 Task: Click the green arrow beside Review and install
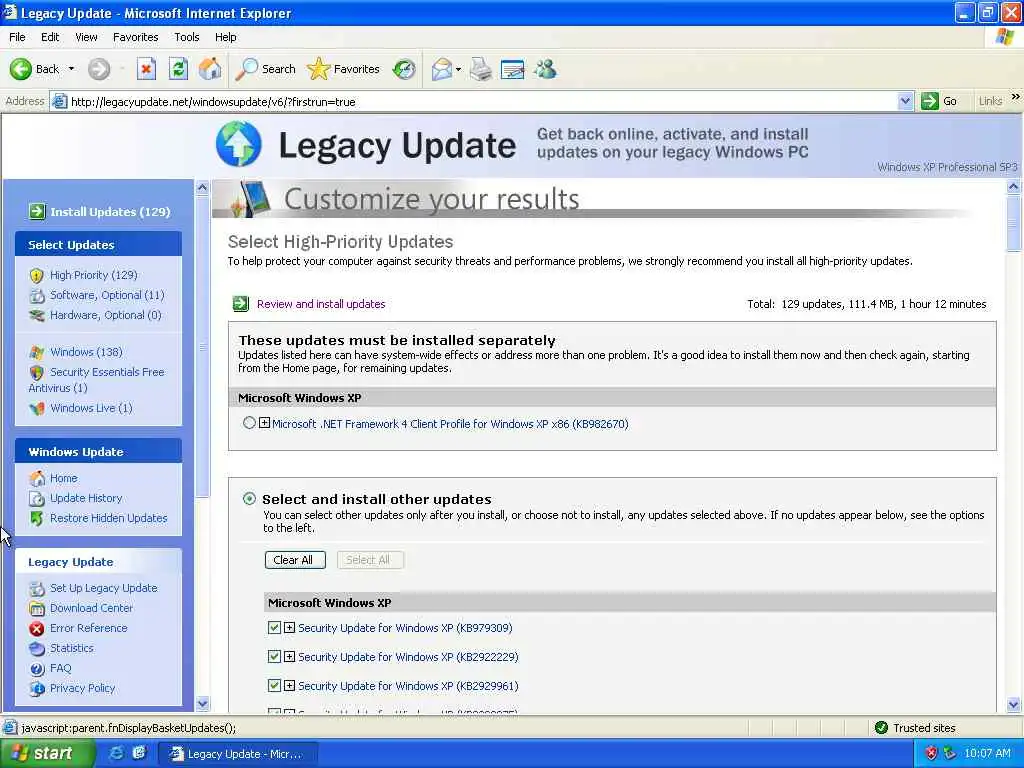tap(241, 304)
